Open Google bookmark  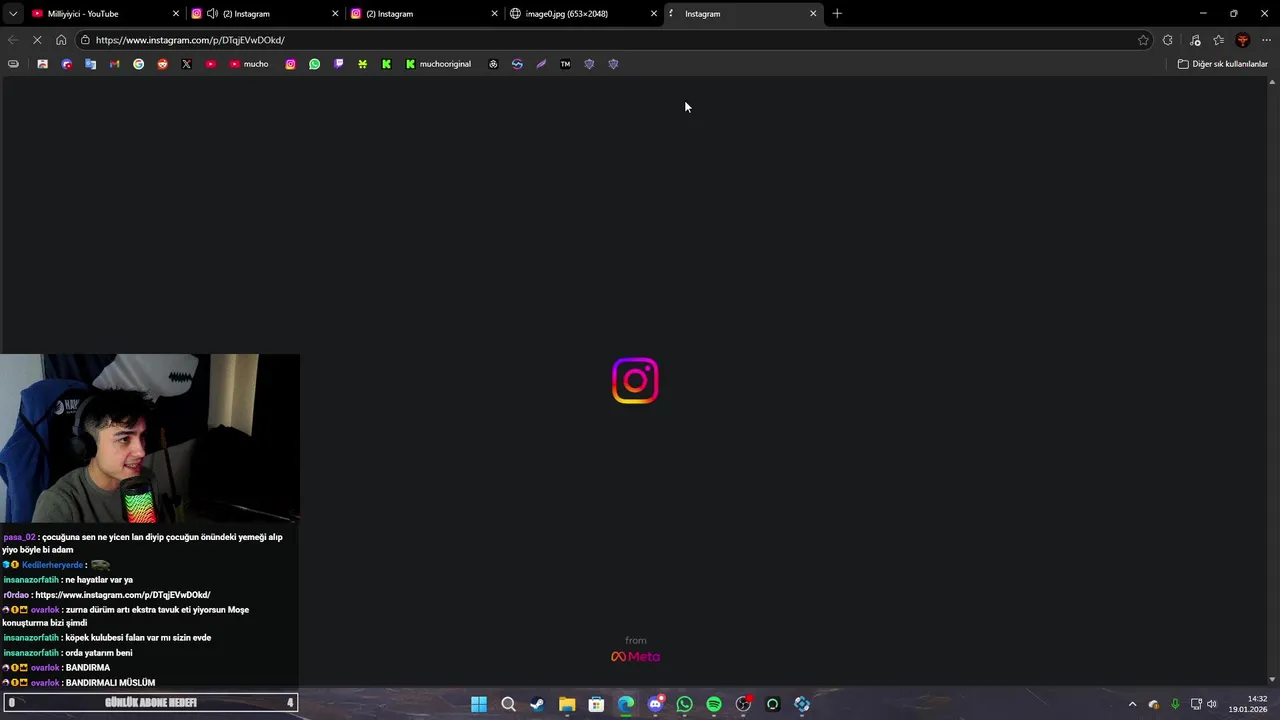(138, 64)
